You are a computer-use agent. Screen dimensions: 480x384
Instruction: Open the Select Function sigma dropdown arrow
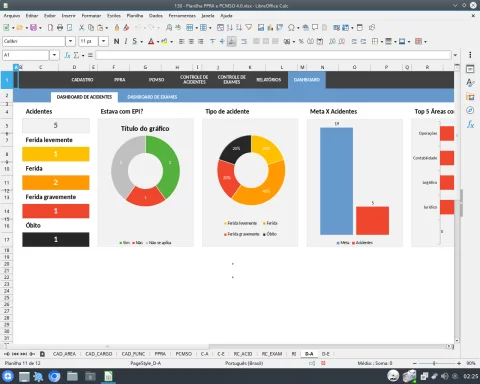pyautogui.click(x=83, y=55)
